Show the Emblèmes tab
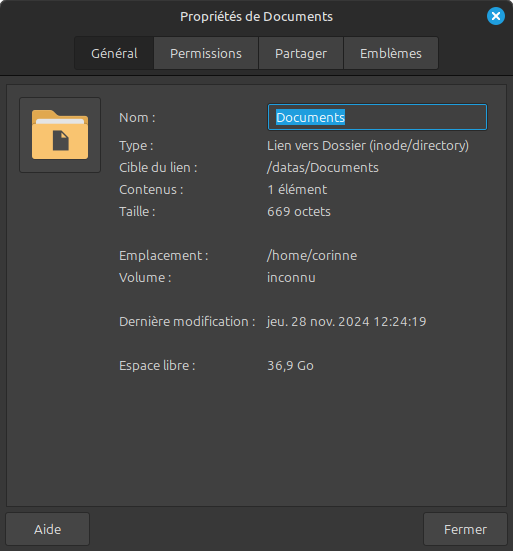The width and height of the screenshot is (513, 551). click(x=391, y=53)
